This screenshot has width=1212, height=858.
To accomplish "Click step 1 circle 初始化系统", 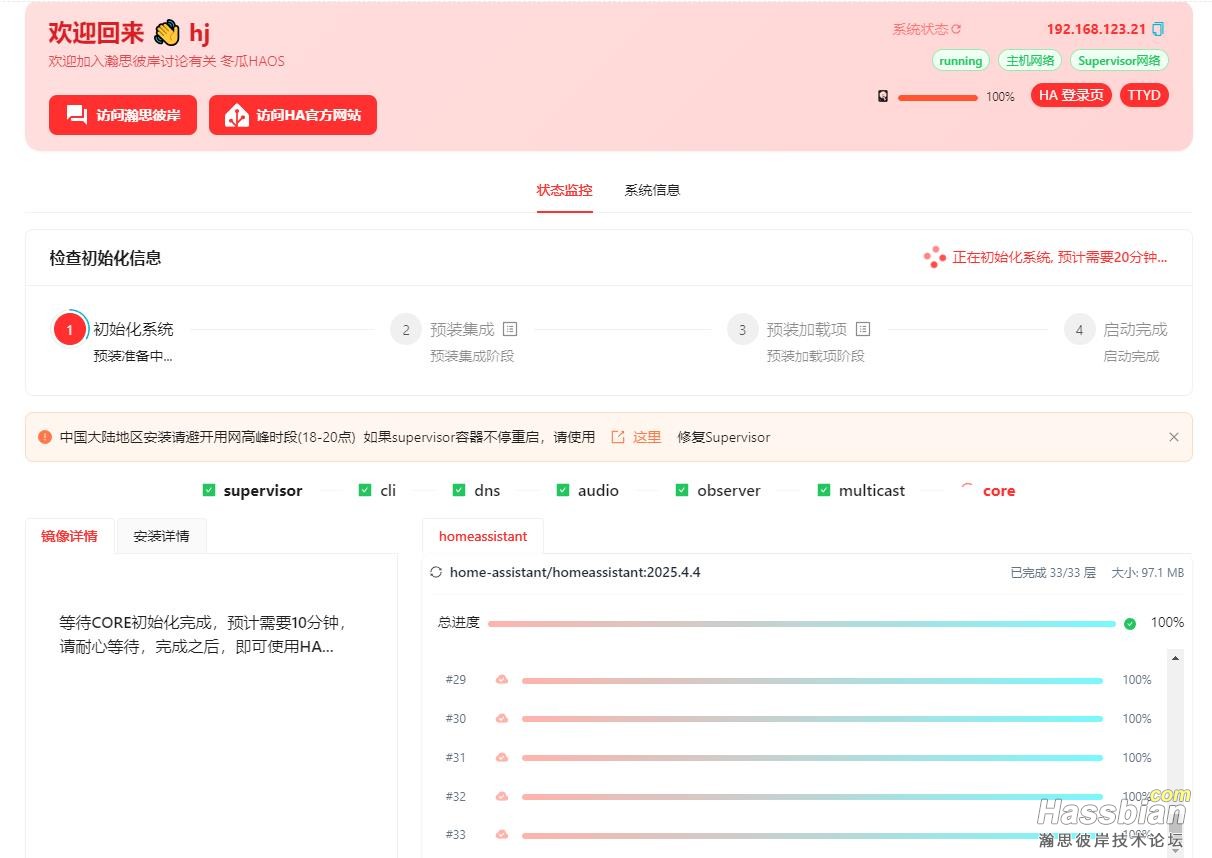I will [69, 329].
